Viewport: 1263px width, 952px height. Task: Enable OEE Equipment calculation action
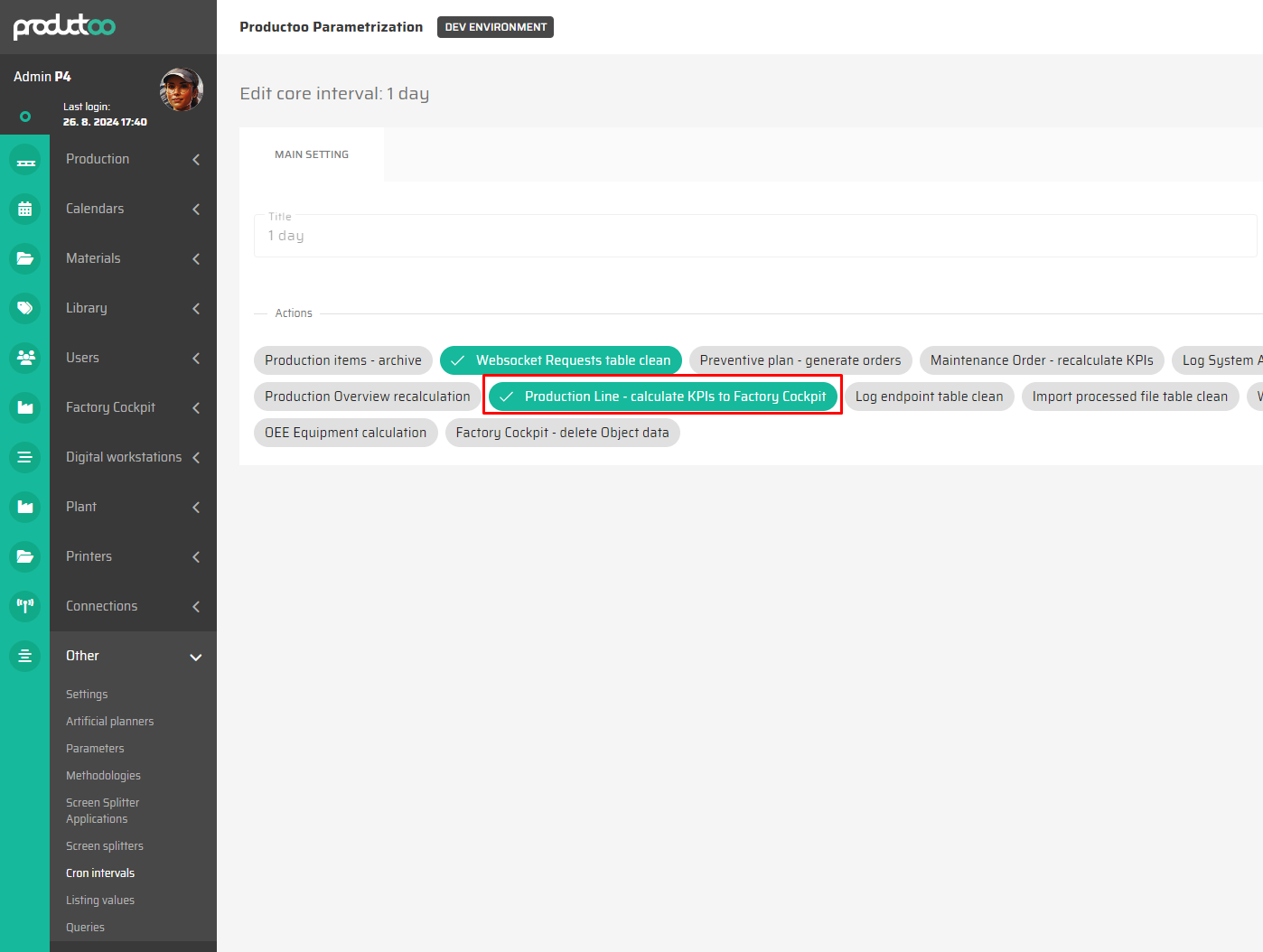pos(345,433)
